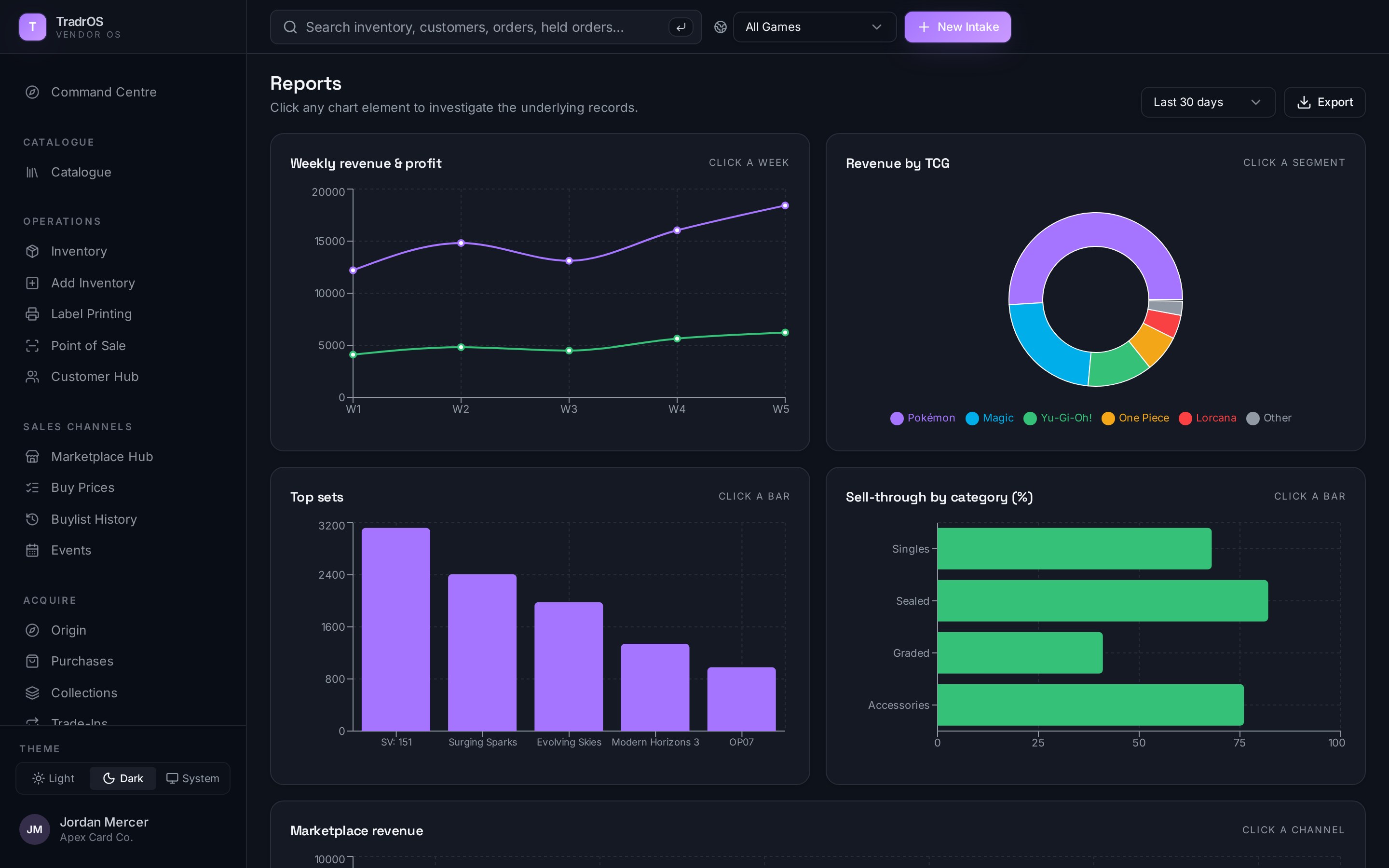The image size is (1389, 868).
Task: Click the Purchases bag icon
Action: coord(32,661)
